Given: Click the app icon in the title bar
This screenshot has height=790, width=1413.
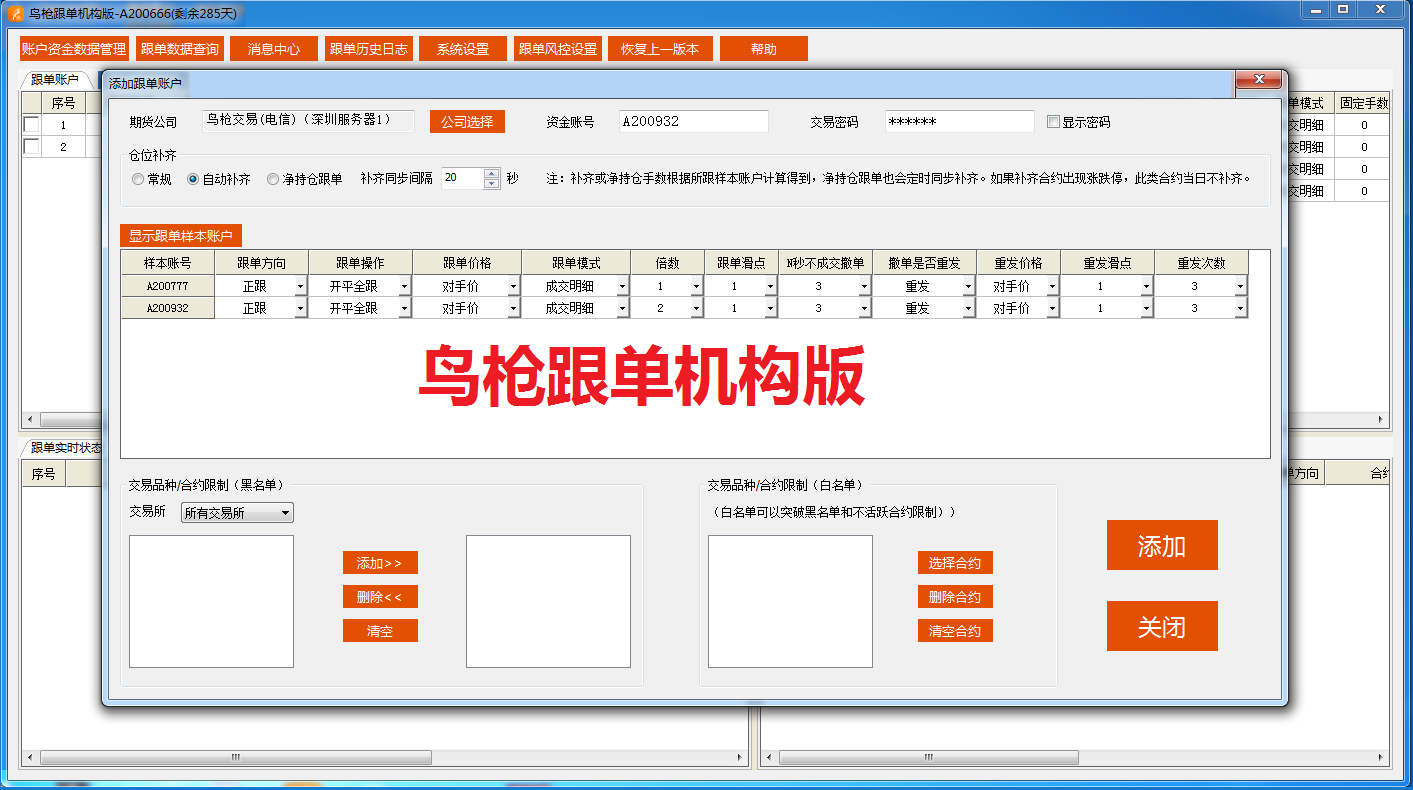Looking at the screenshot, I should [15, 13].
